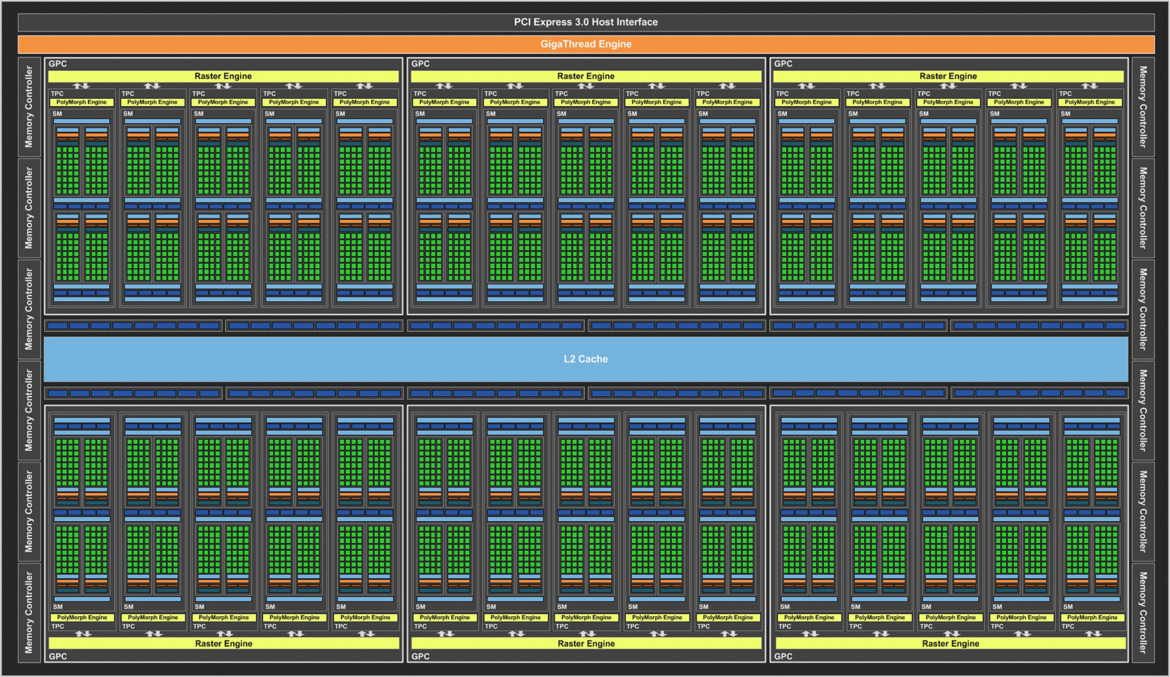Select the orange GigaThread Engine bar
Screen dimensions: 1170x677
coord(586,44)
